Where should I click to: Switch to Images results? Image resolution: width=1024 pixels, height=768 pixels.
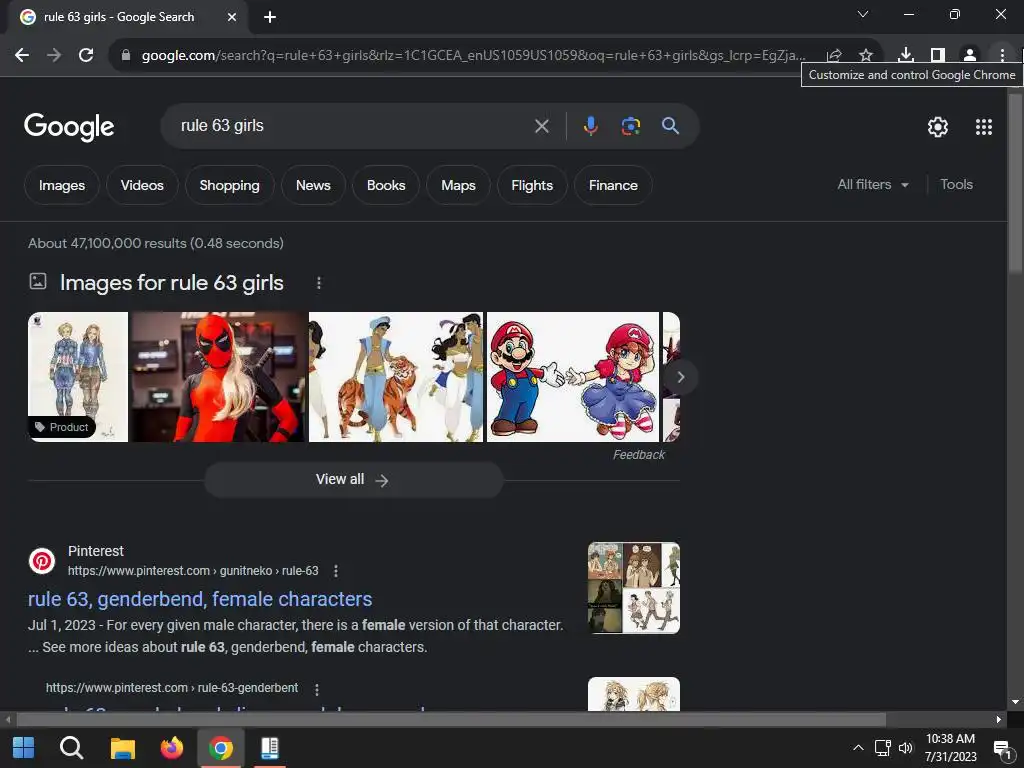click(62, 185)
